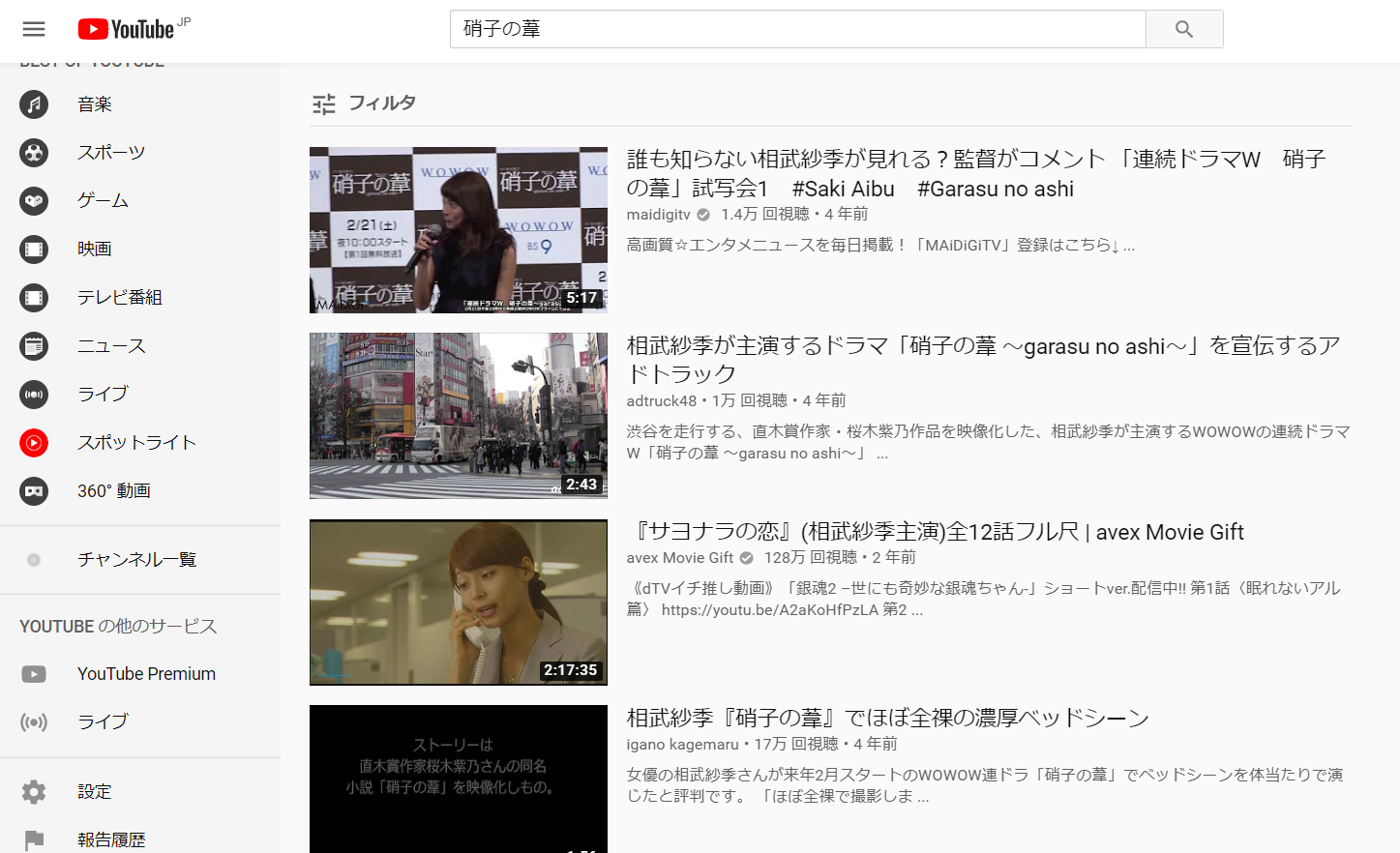1400x853 pixels.
Task: Click the ゲーム gamepad icon
Action: 34,201
